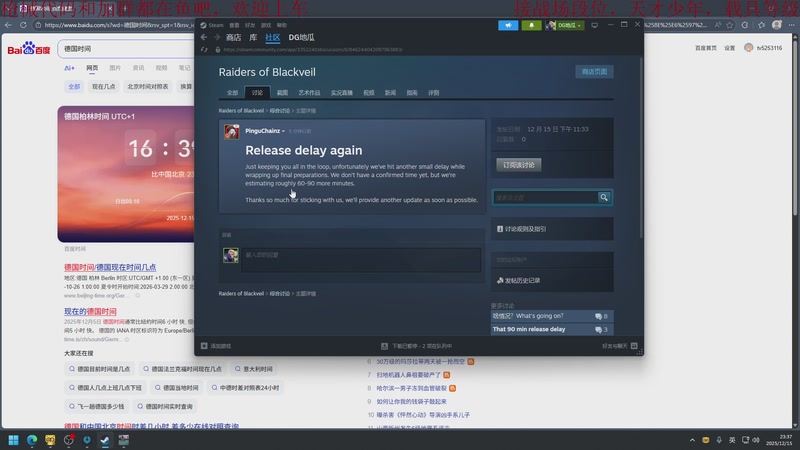Go to 库 in Steam navigation

click(253, 37)
